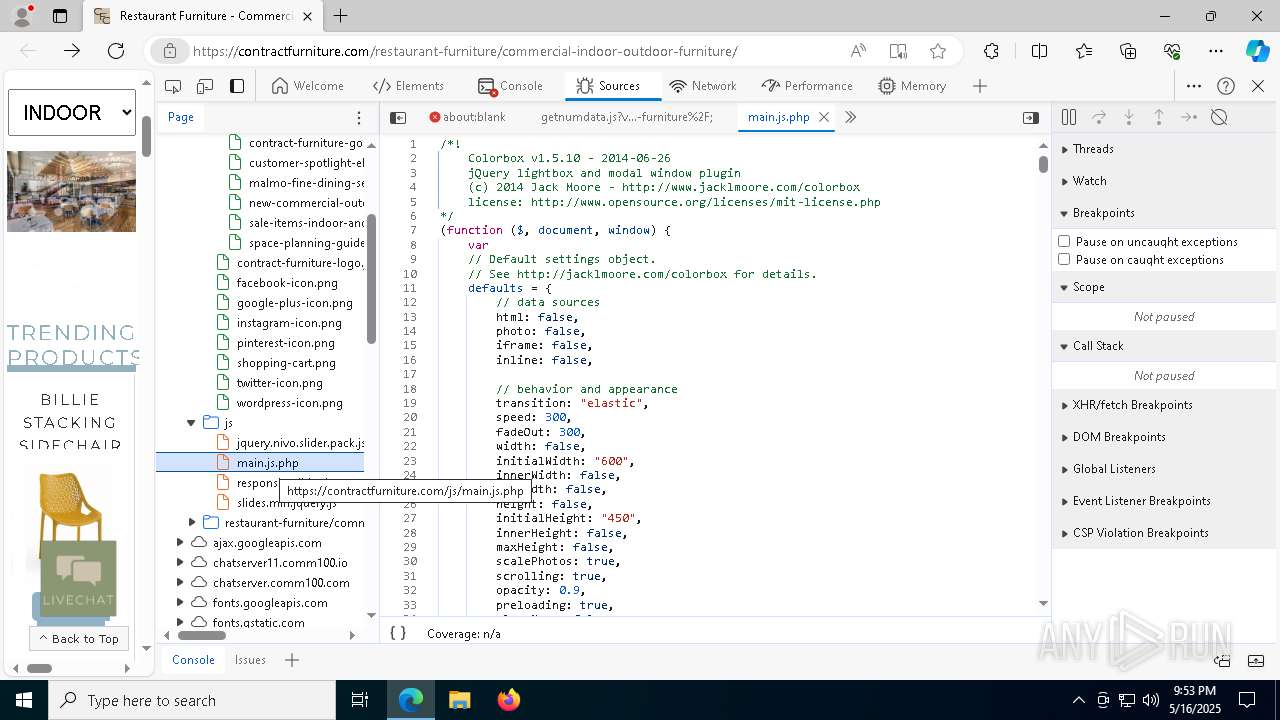Screen dimensions: 1280x720
Task: Open DevTools help icon
Action: [1226, 86]
